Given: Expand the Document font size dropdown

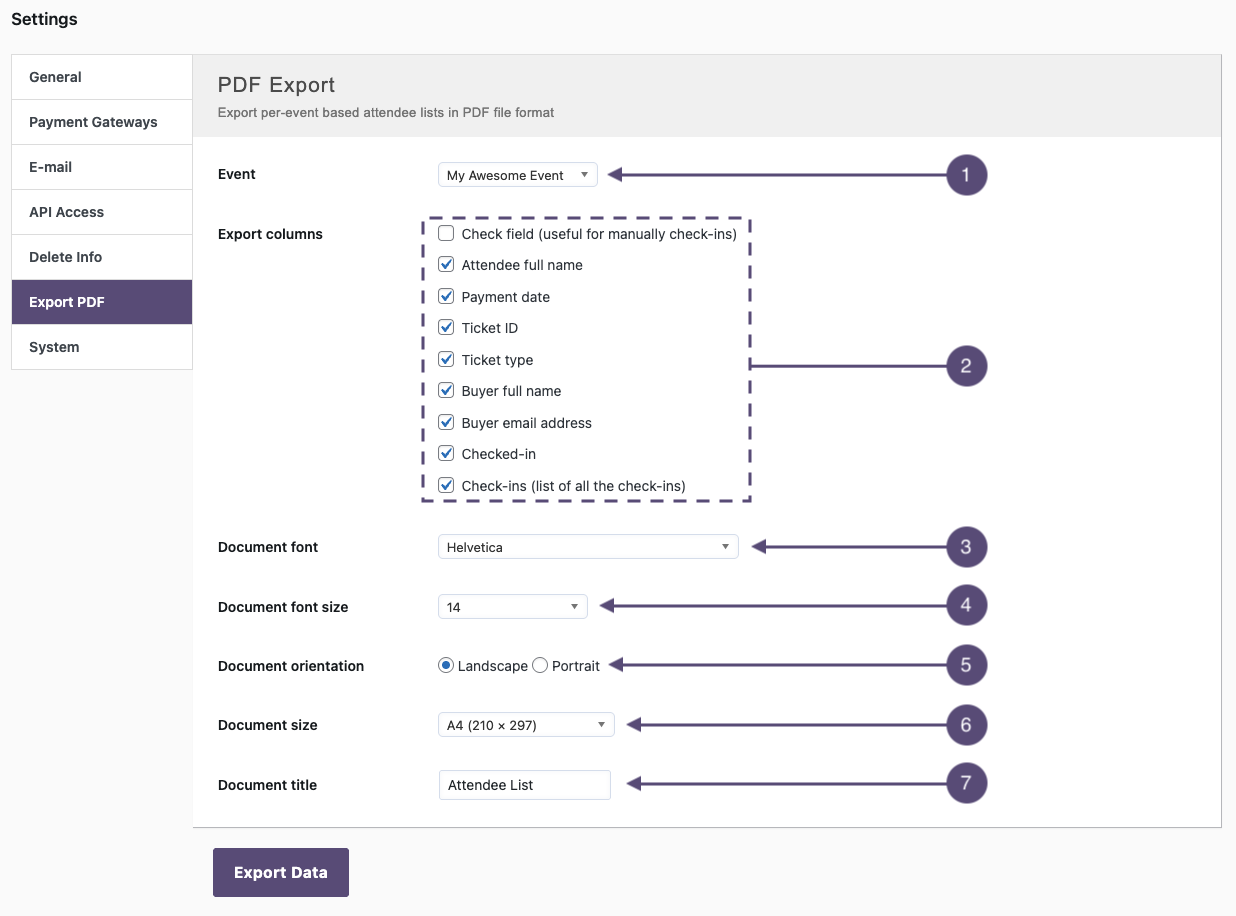Looking at the screenshot, I should point(512,607).
